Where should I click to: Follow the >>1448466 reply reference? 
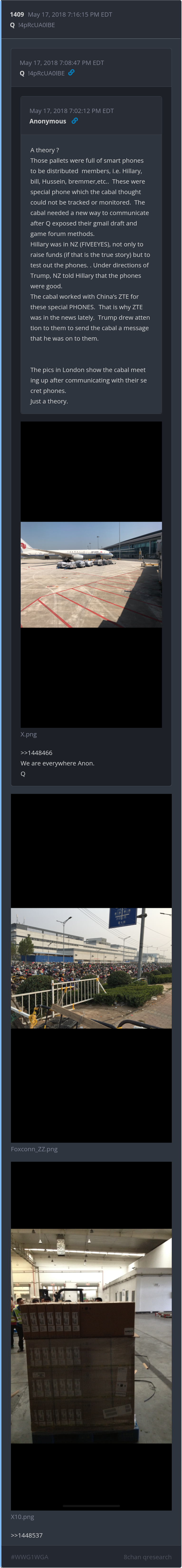click(37, 752)
